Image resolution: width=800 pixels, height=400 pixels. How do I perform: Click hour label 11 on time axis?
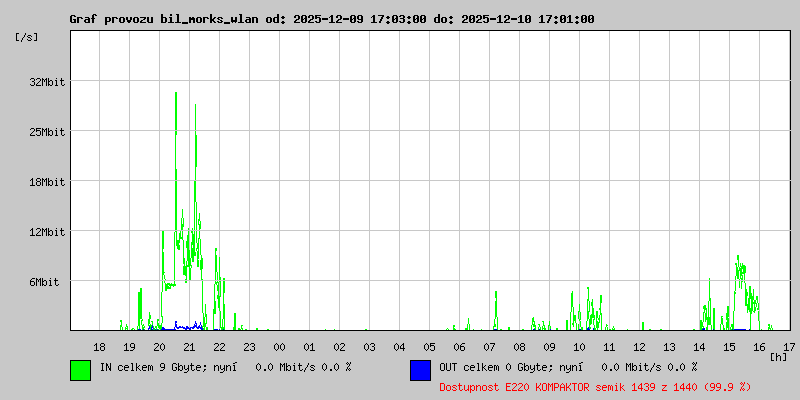coord(610,347)
